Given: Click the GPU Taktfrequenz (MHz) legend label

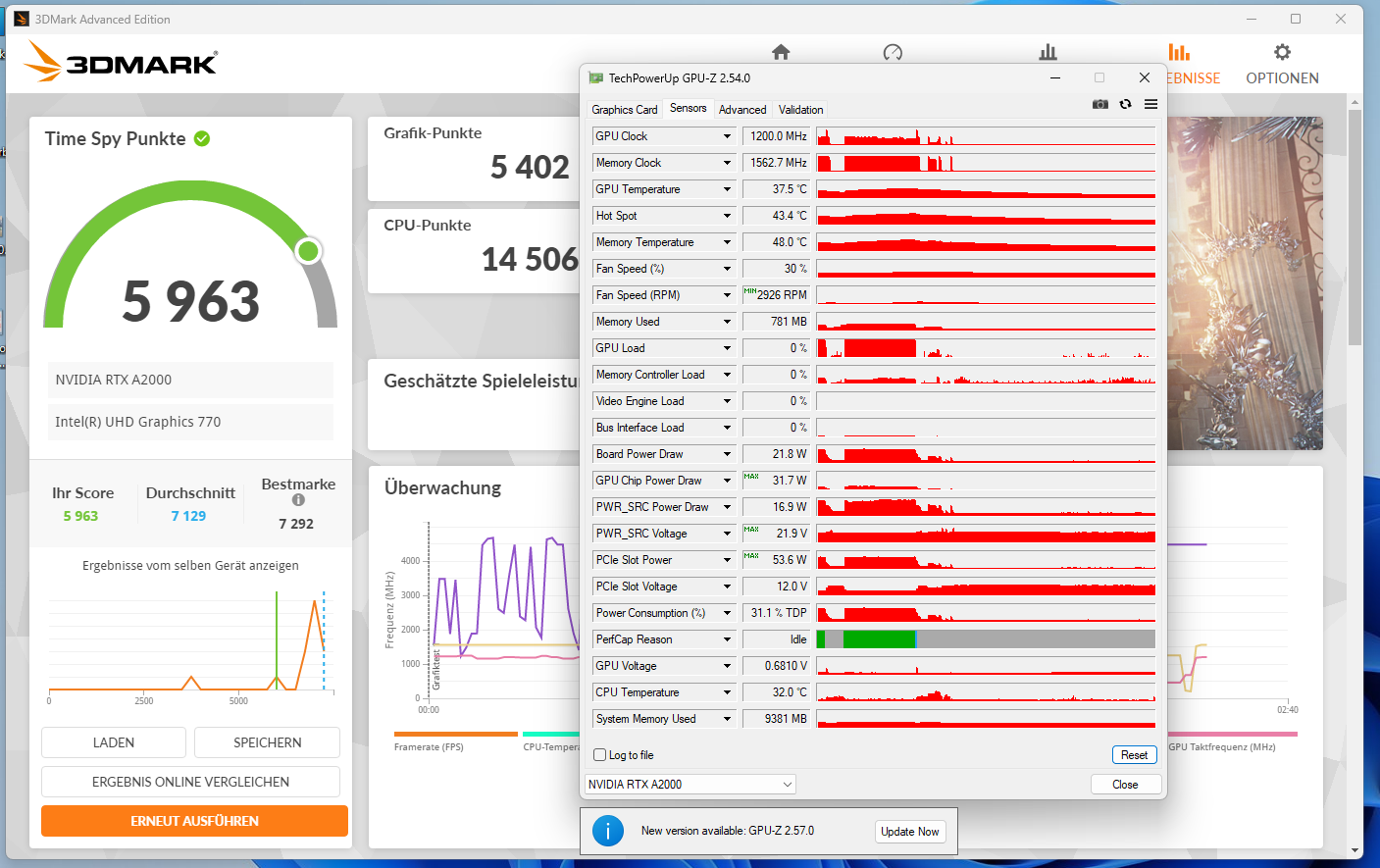Looking at the screenshot, I should coord(1222,747).
